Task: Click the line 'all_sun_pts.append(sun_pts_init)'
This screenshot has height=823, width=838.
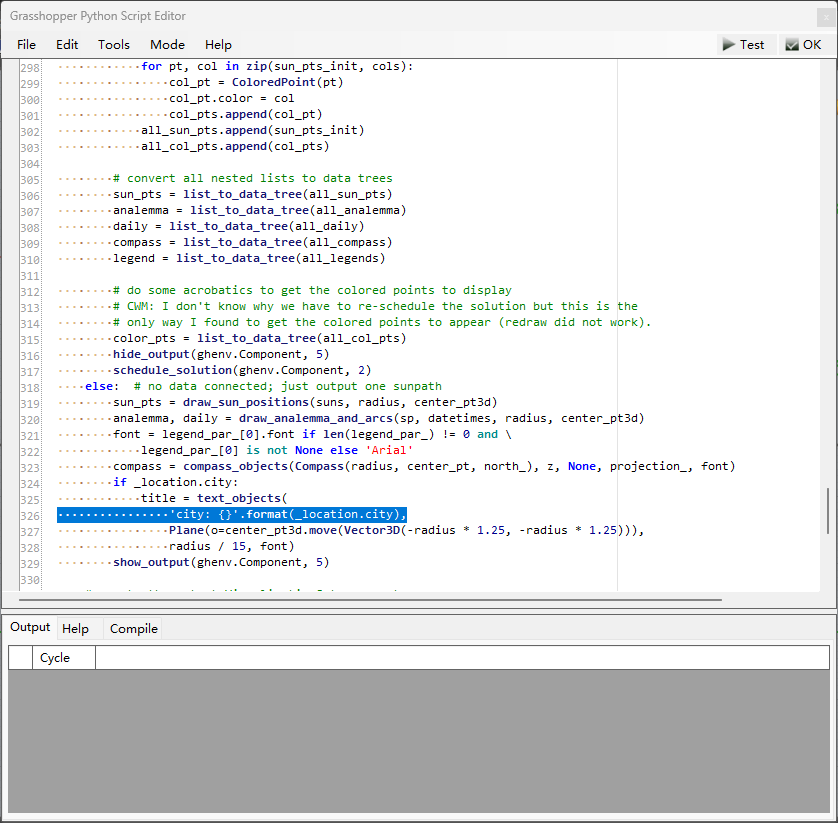Action: tap(252, 130)
